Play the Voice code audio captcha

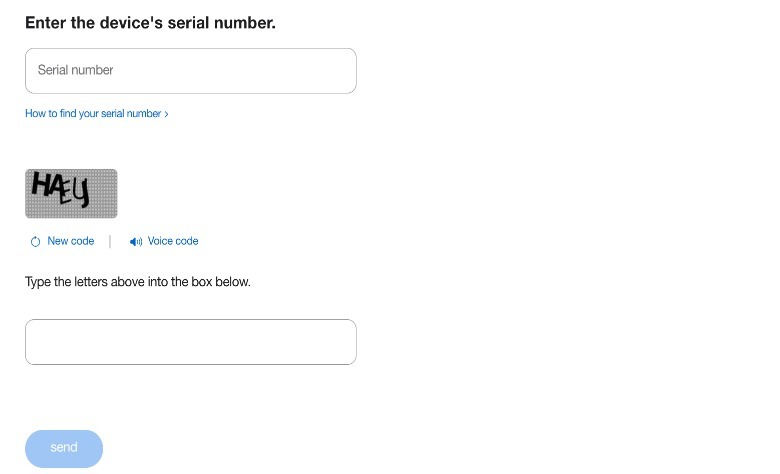click(172, 241)
